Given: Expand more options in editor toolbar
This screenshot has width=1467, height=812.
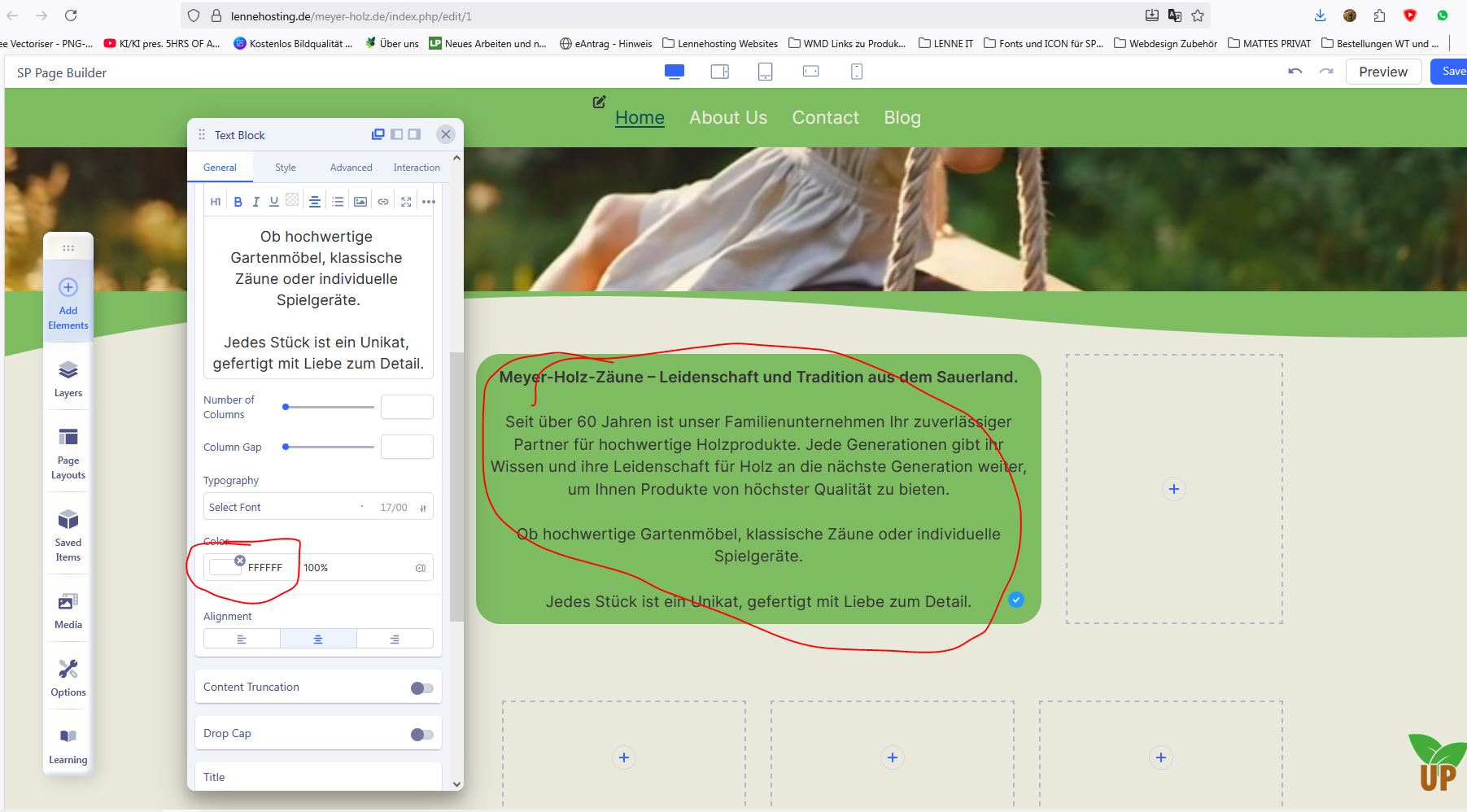Looking at the screenshot, I should pyautogui.click(x=429, y=202).
